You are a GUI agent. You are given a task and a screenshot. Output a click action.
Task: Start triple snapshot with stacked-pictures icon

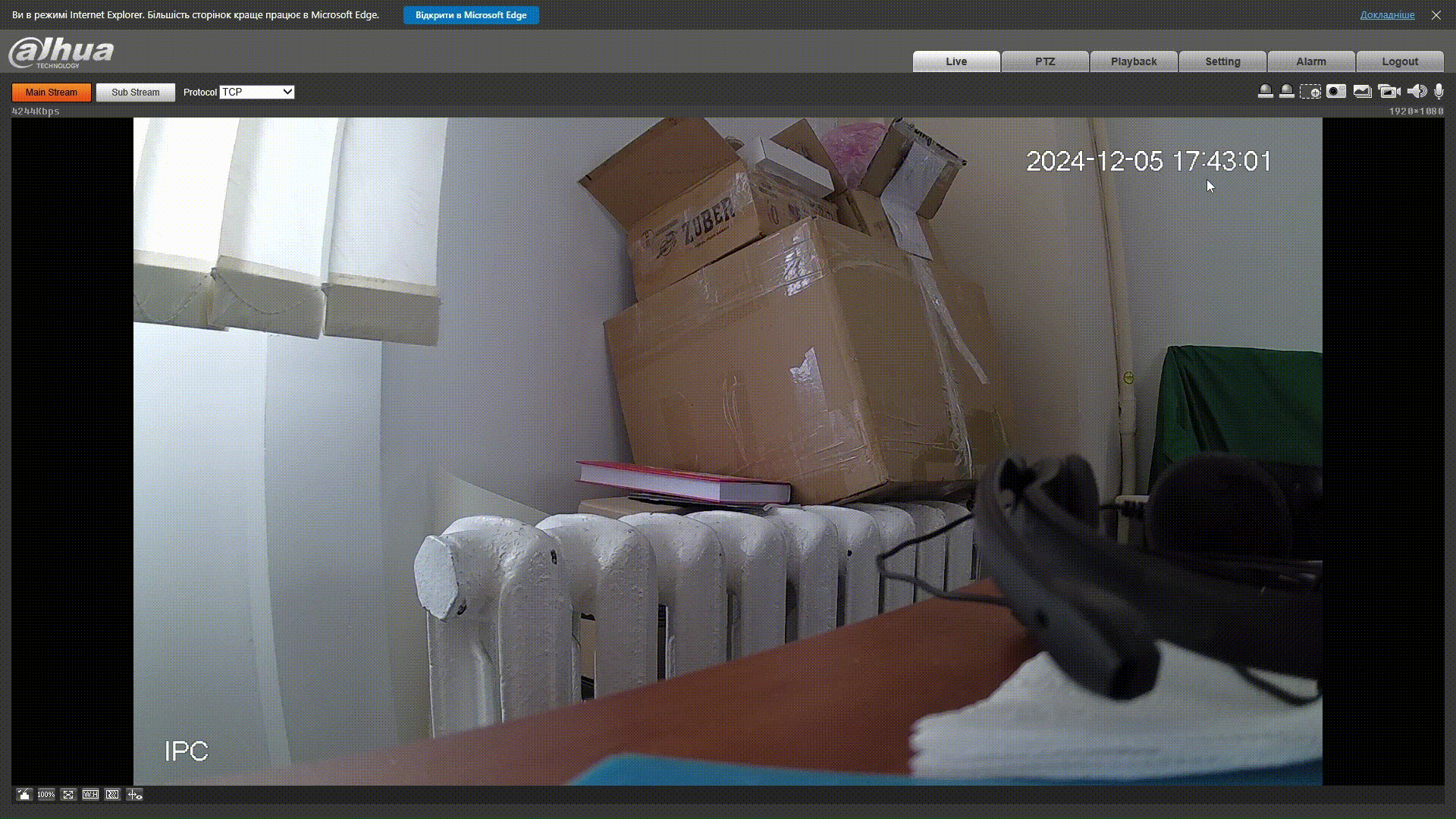click(1362, 92)
